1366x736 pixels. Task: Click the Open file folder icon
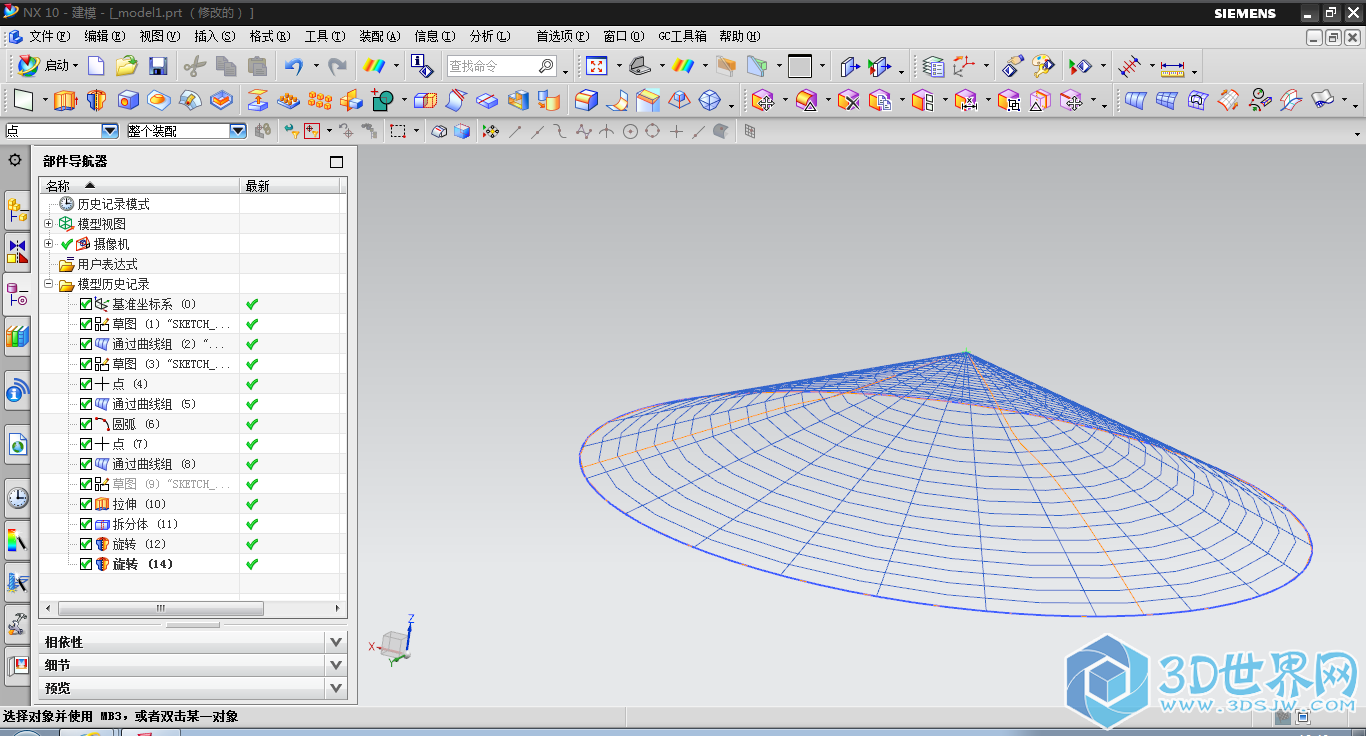click(126, 66)
